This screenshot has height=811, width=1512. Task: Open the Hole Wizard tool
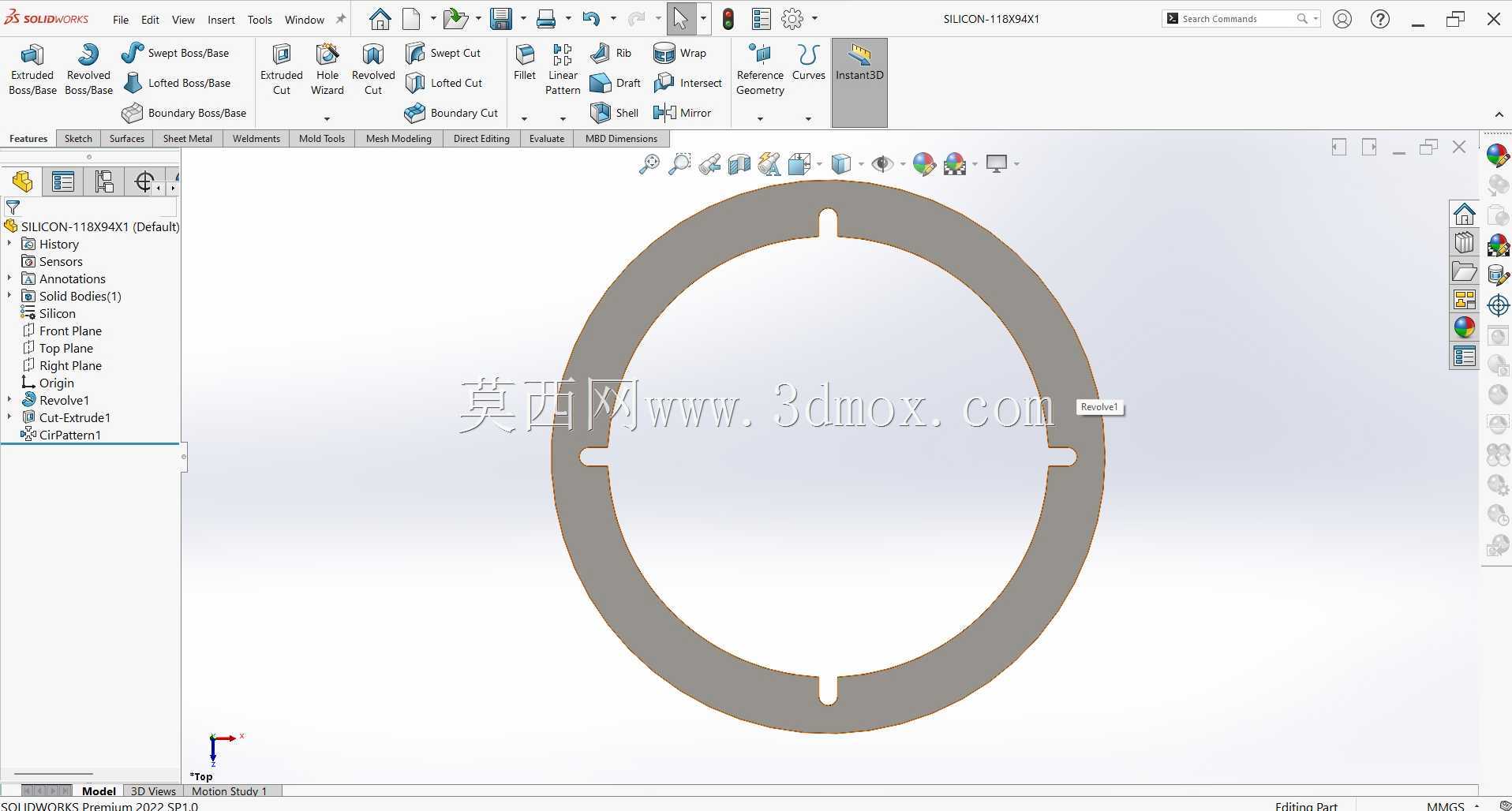pos(327,69)
